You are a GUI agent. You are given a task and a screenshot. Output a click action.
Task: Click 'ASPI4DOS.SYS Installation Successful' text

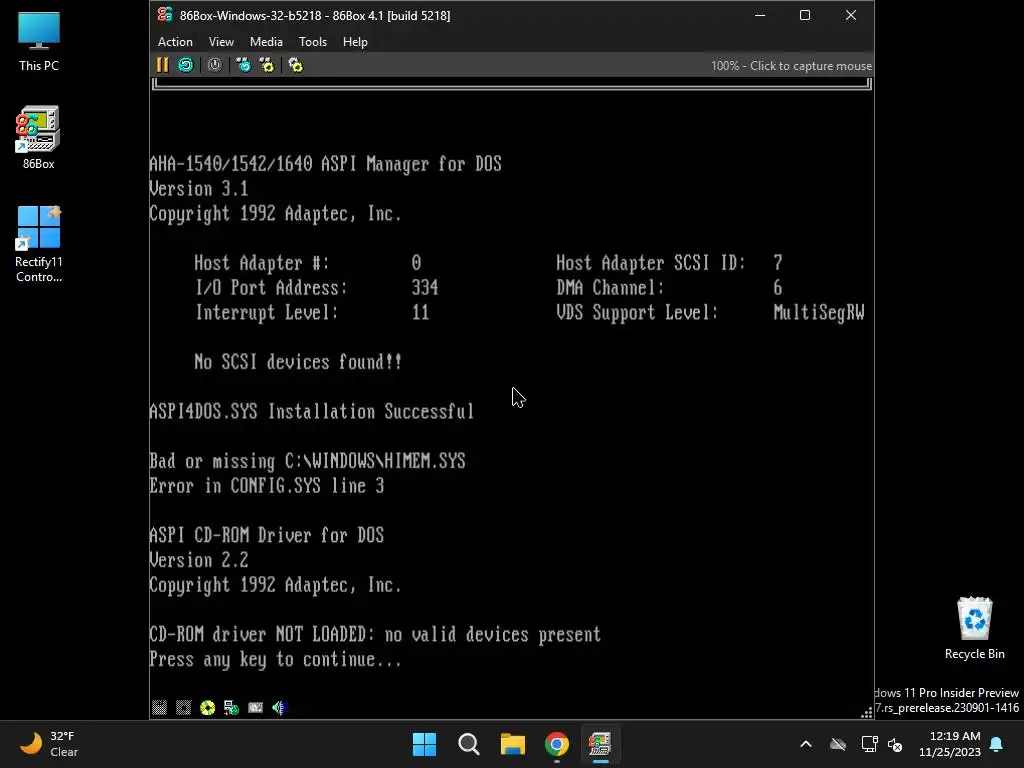pos(312,411)
